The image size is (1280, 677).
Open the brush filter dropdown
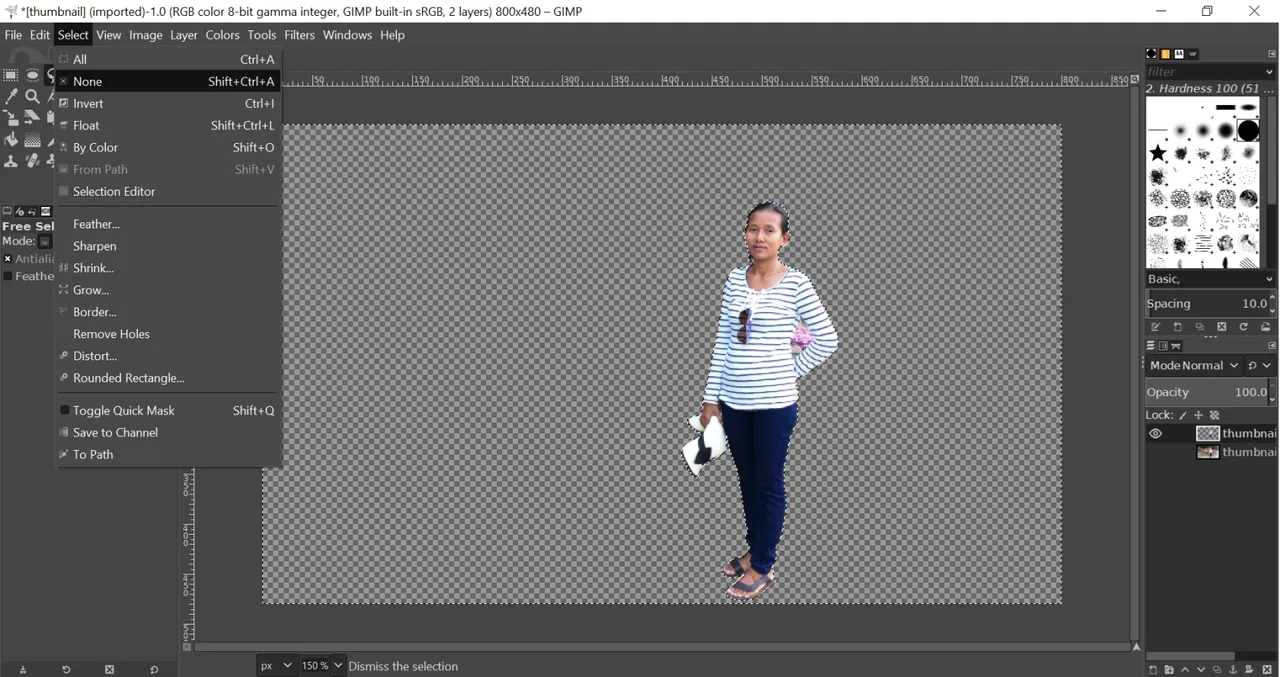(x=1270, y=72)
